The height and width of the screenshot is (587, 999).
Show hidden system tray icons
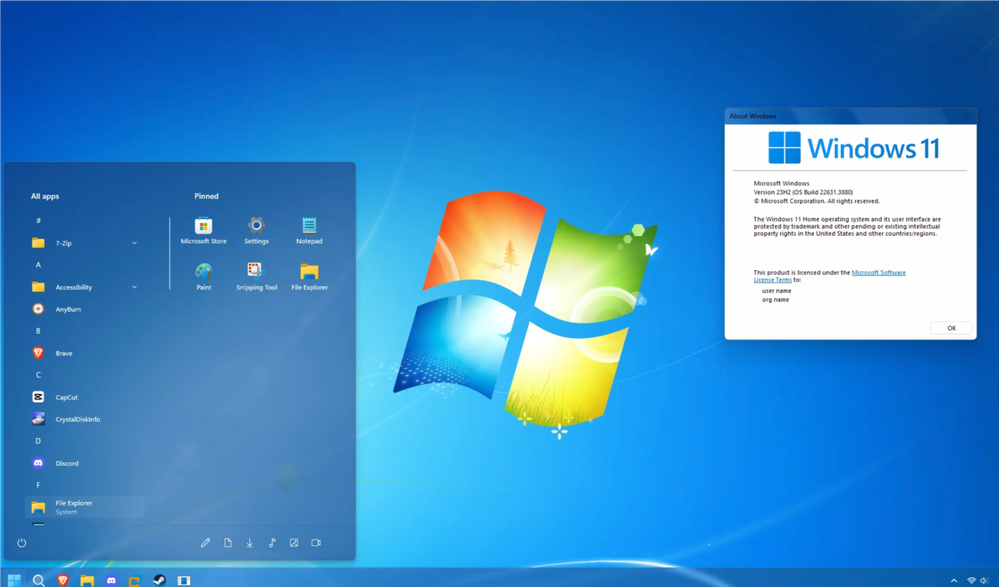pyautogui.click(x=954, y=581)
